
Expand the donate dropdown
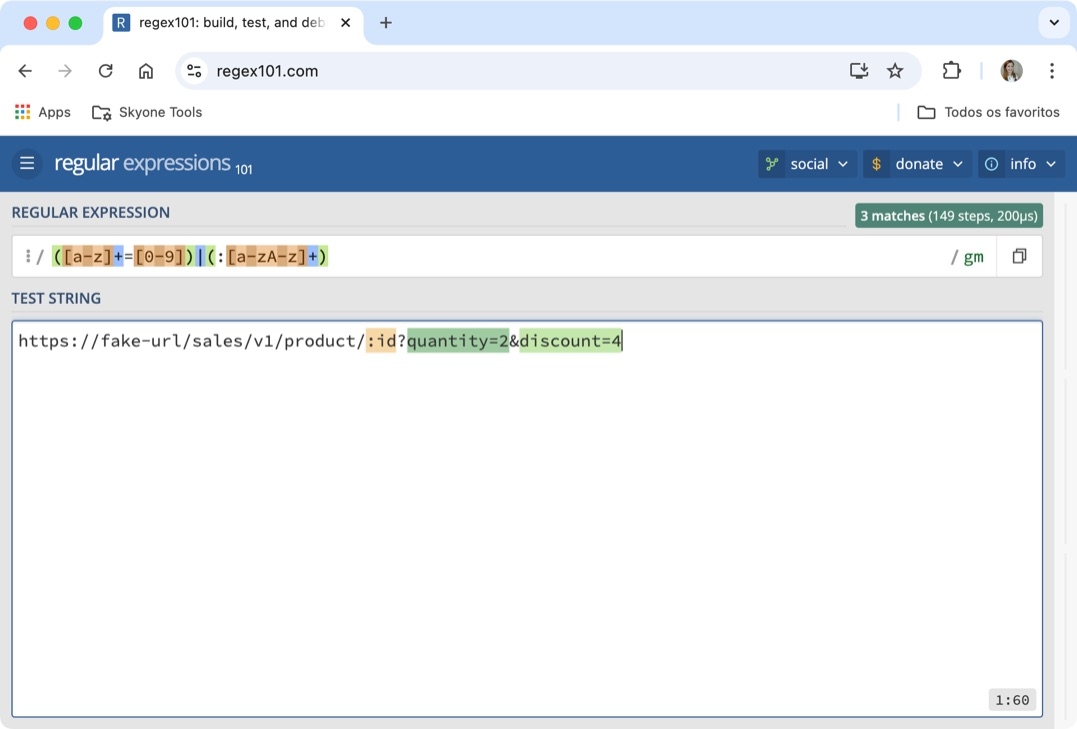(917, 164)
